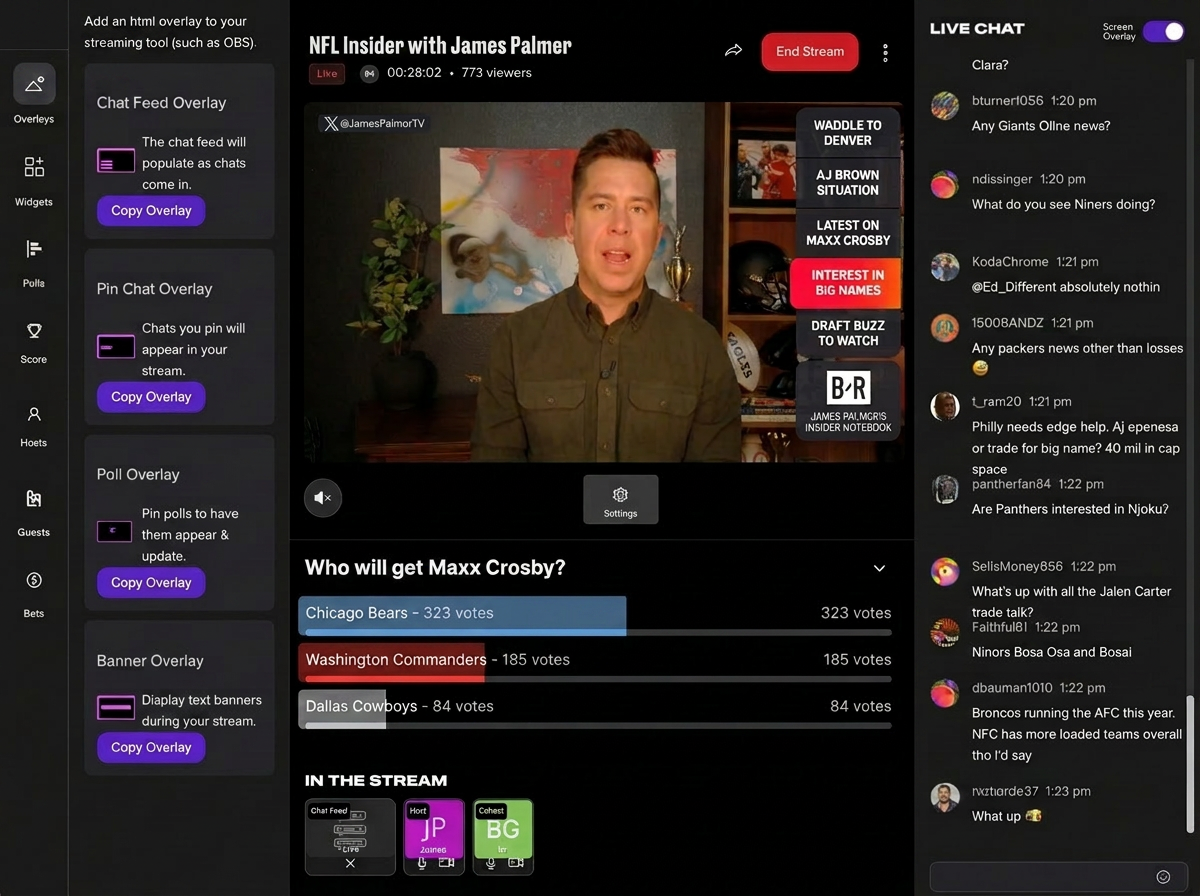
Task: Open the Widgets sidebar section
Action: (x=34, y=180)
